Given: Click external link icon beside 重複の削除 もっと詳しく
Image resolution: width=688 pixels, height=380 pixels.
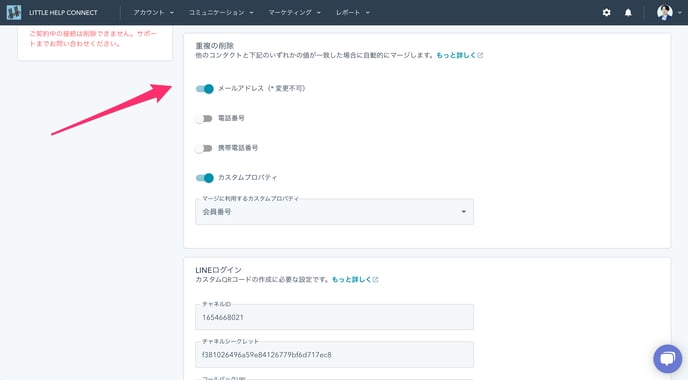Looking at the screenshot, I should pos(480,55).
